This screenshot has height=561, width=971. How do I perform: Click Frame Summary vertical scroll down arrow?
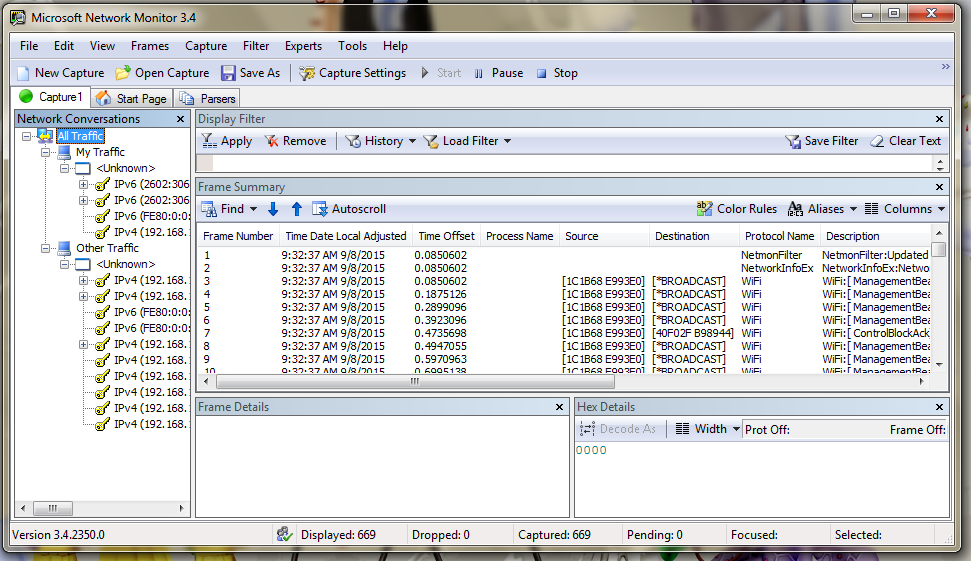click(x=939, y=365)
